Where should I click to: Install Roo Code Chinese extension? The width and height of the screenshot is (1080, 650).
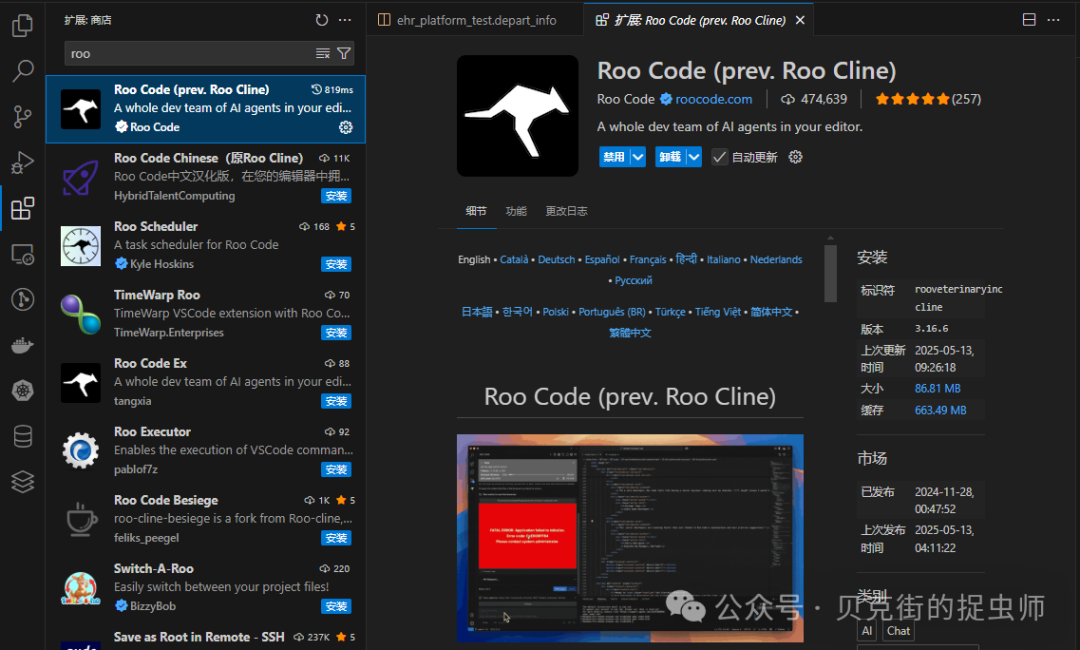[x=336, y=196]
